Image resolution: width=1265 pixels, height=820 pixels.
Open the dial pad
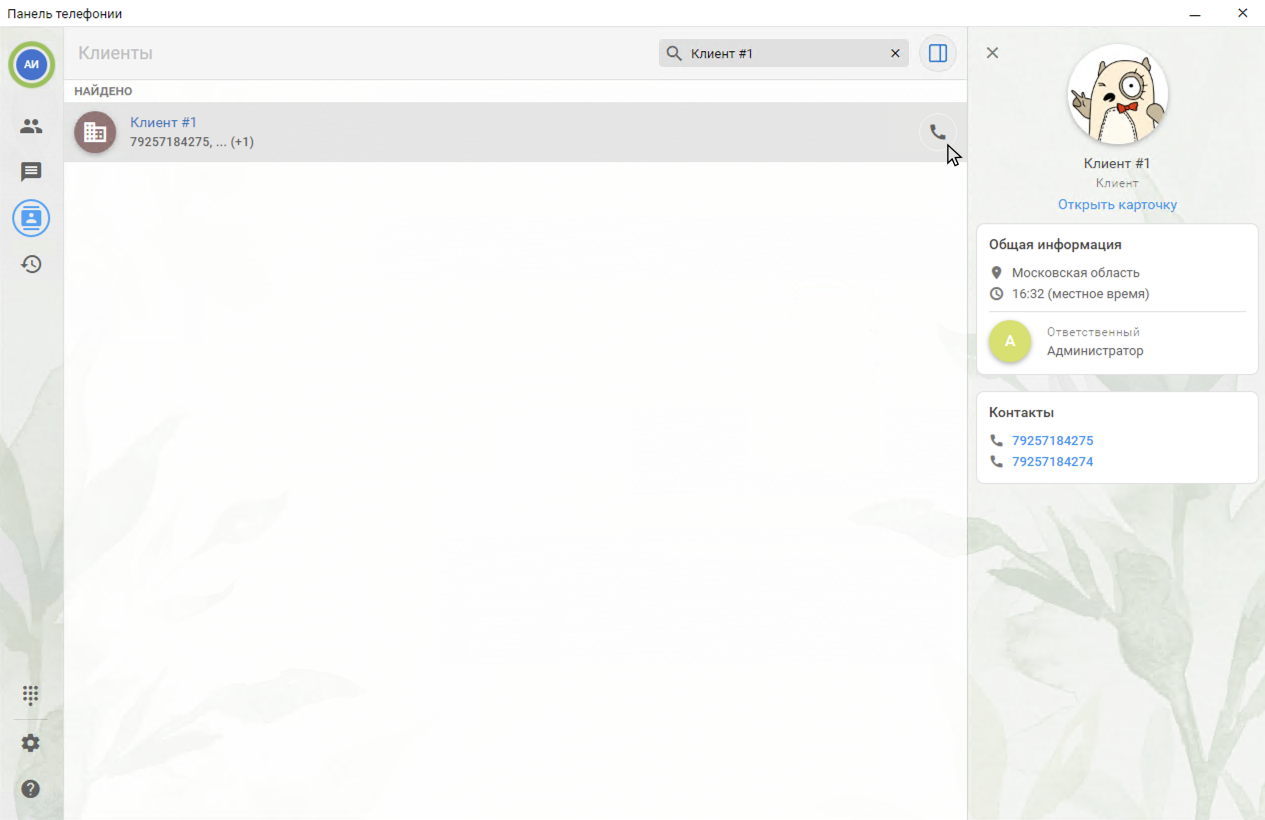[x=31, y=695]
